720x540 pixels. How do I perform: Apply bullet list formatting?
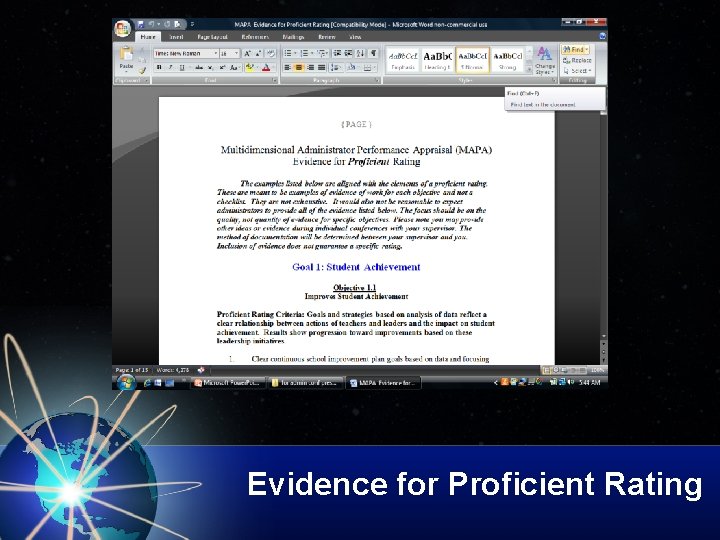288,53
